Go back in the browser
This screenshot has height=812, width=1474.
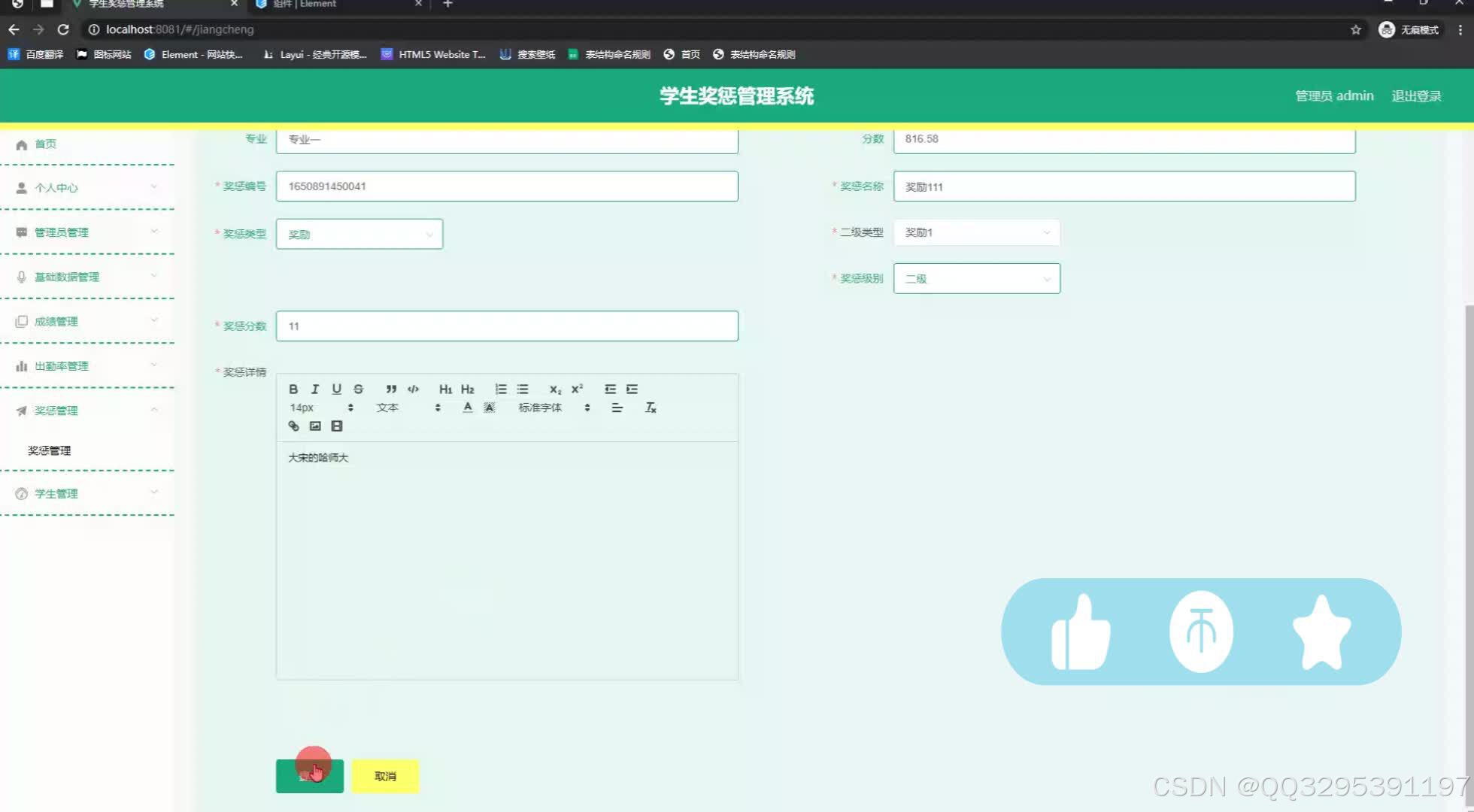14,29
